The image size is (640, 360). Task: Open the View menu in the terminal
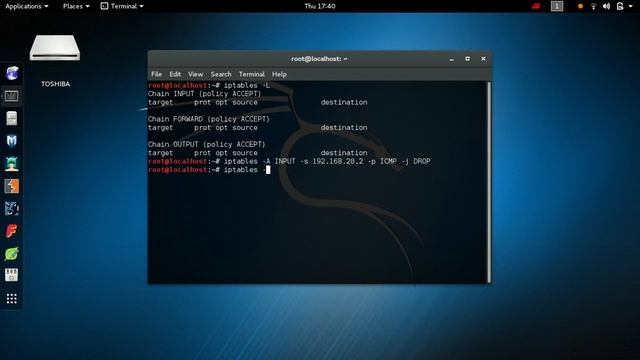pos(196,74)
